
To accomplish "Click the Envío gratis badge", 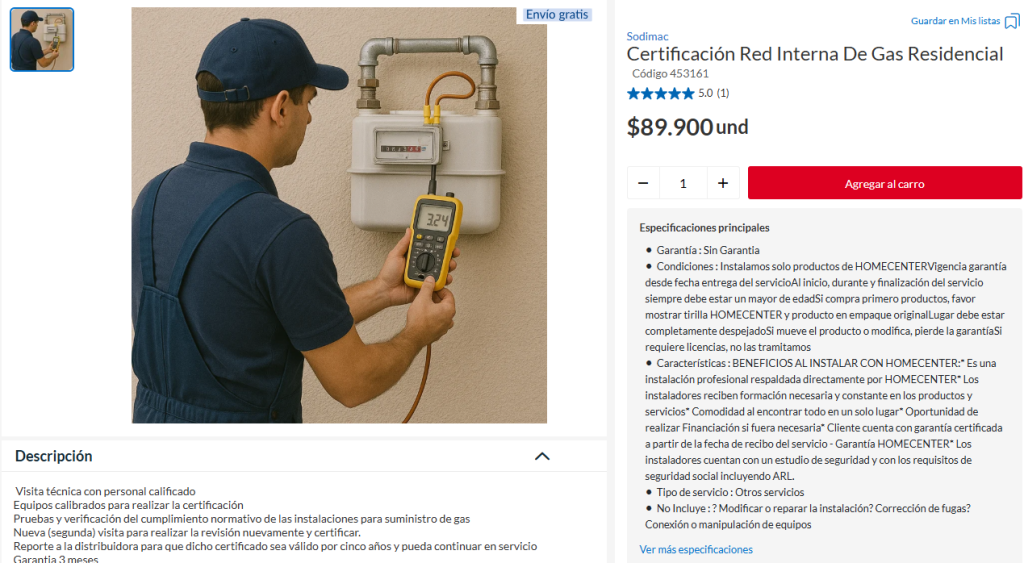I will click(557, 14).
